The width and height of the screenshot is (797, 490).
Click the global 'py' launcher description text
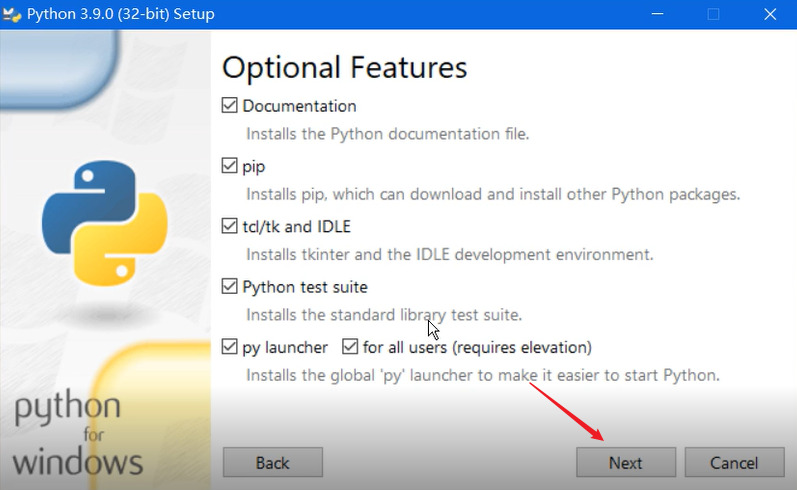[x=483, y=375]
